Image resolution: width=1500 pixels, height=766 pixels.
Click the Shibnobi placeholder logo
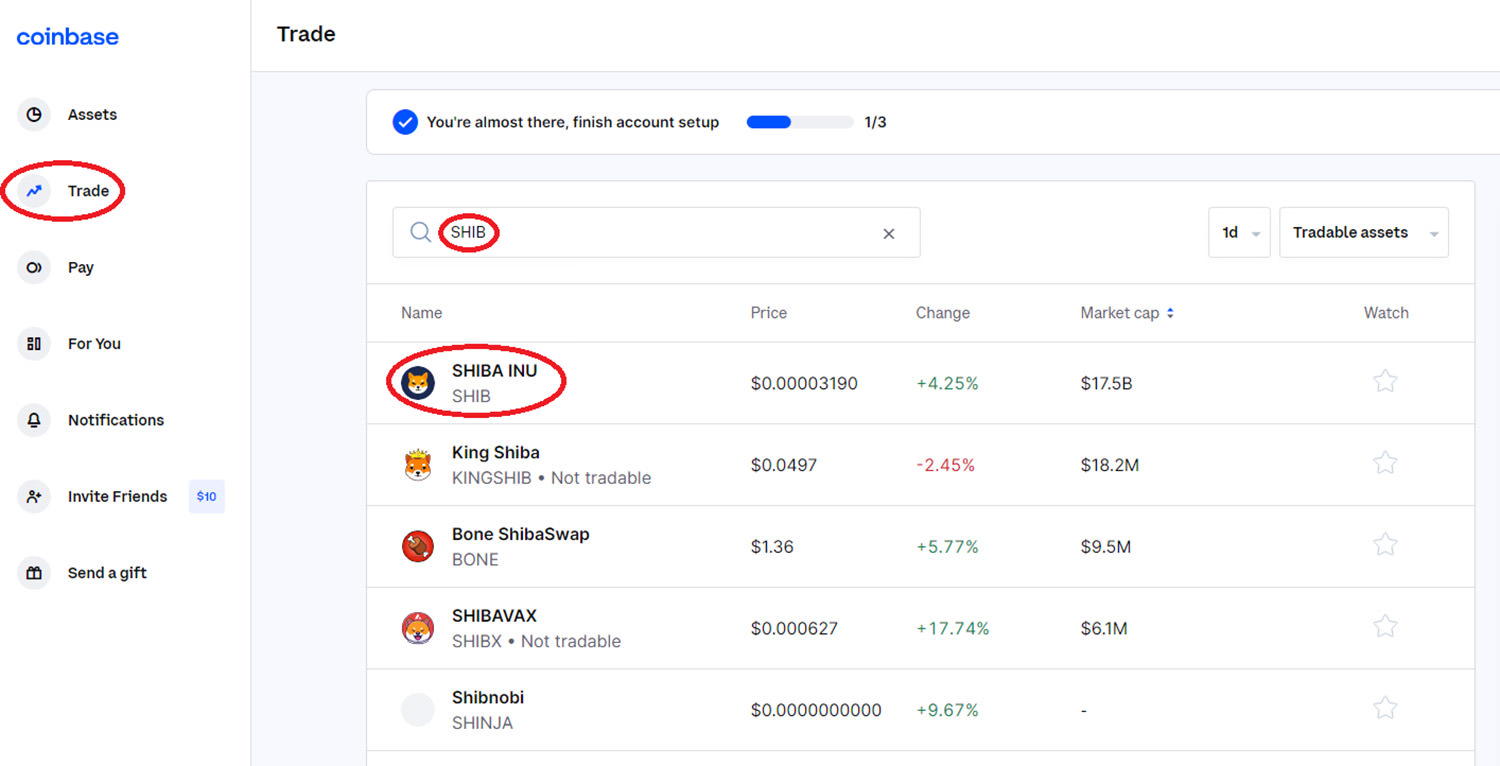(418, 710)
